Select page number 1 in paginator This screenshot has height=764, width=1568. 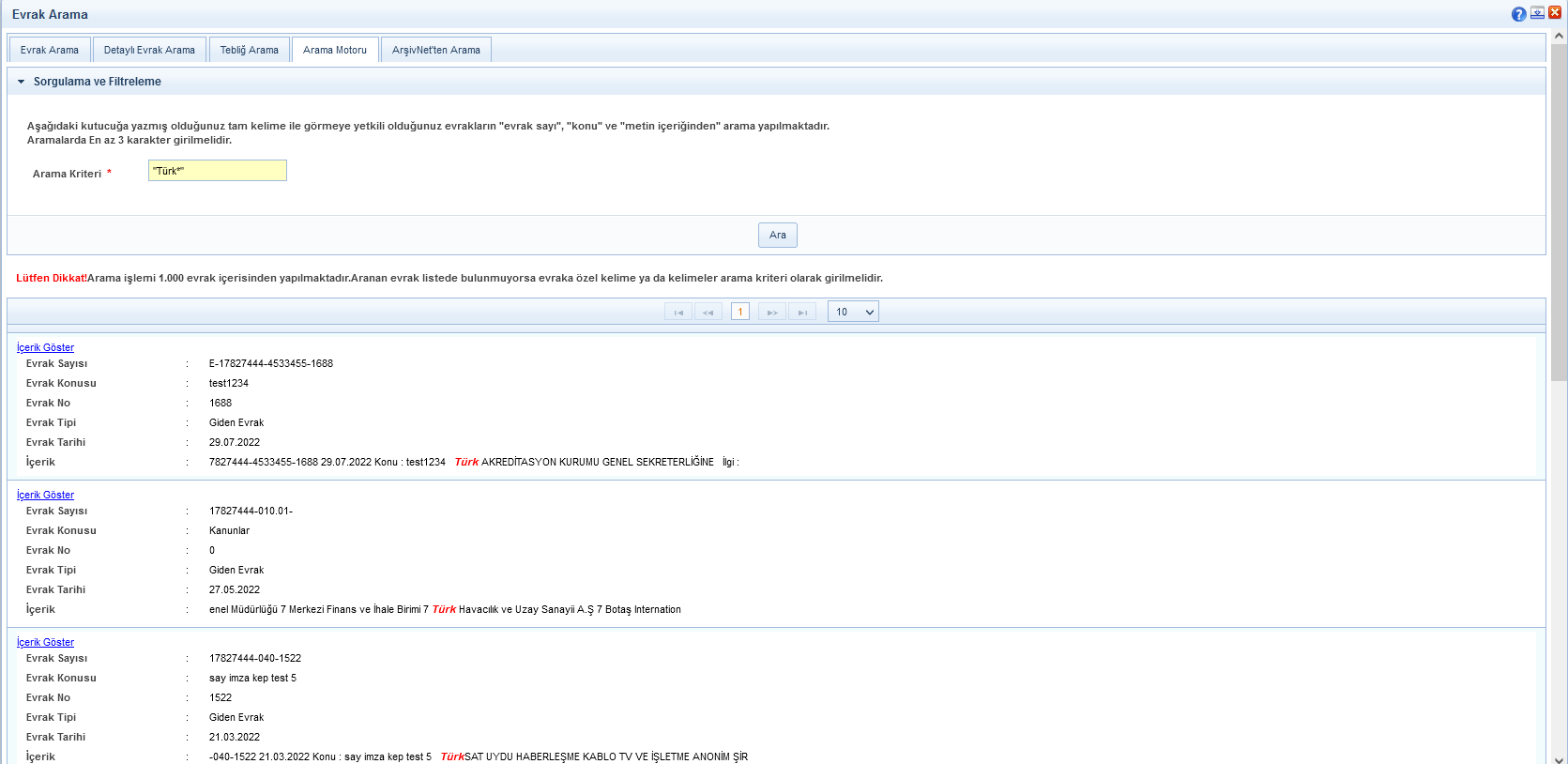coord(739,313)
